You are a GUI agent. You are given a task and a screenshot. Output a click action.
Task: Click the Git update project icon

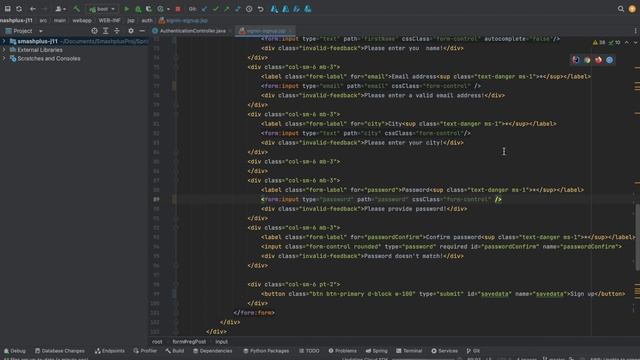pos(204,9)
